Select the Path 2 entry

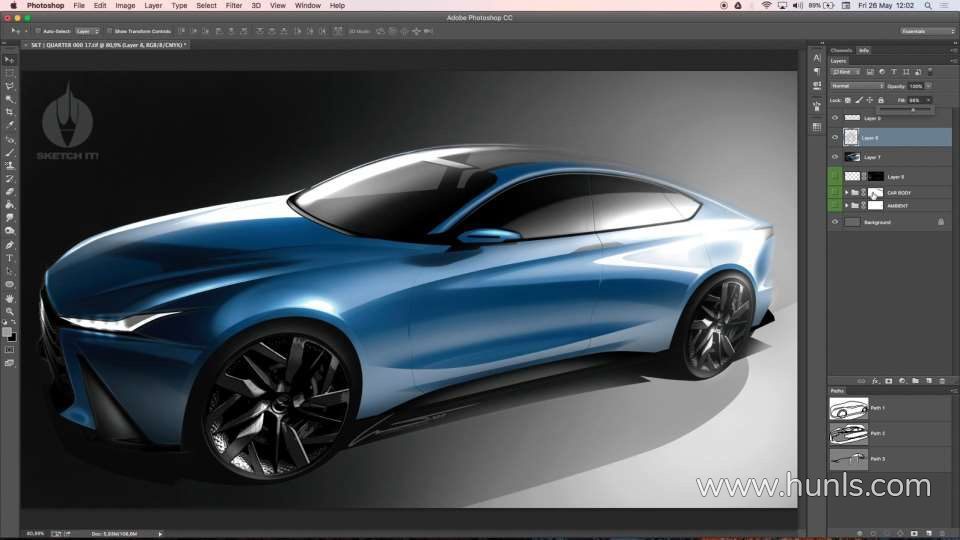pos(878,433)
